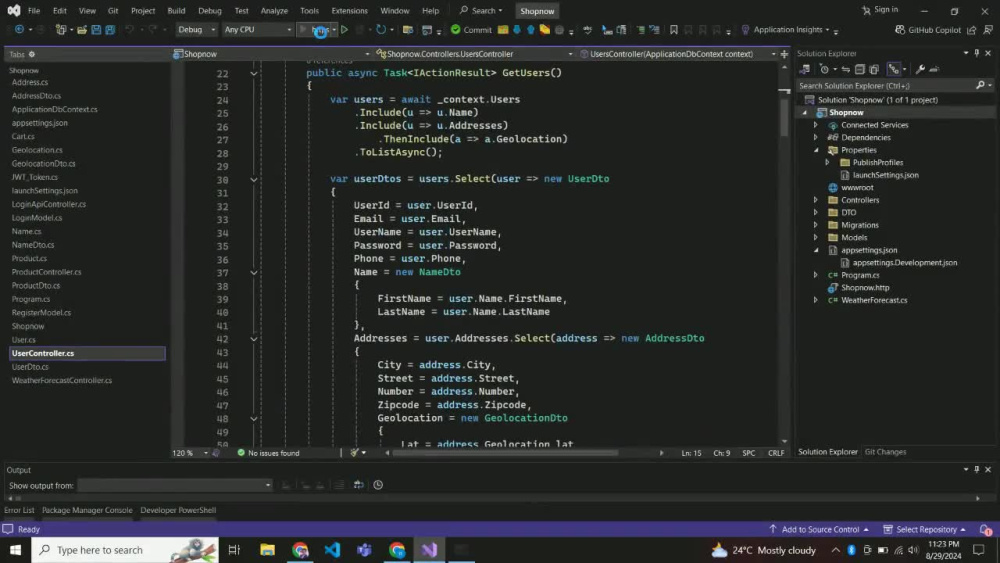
Task: Click the green Commit checkmark icon
Action: [x=455, y=29]
